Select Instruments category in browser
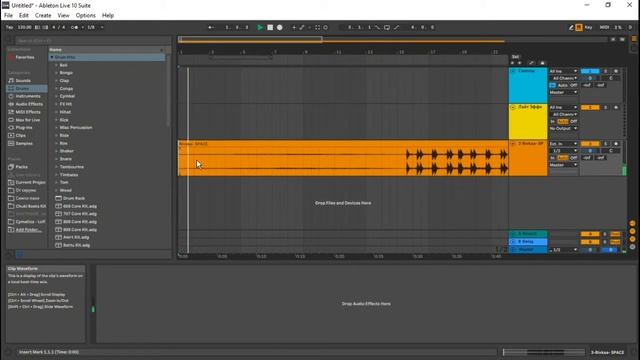640x360 pixels. pos(28,96)
